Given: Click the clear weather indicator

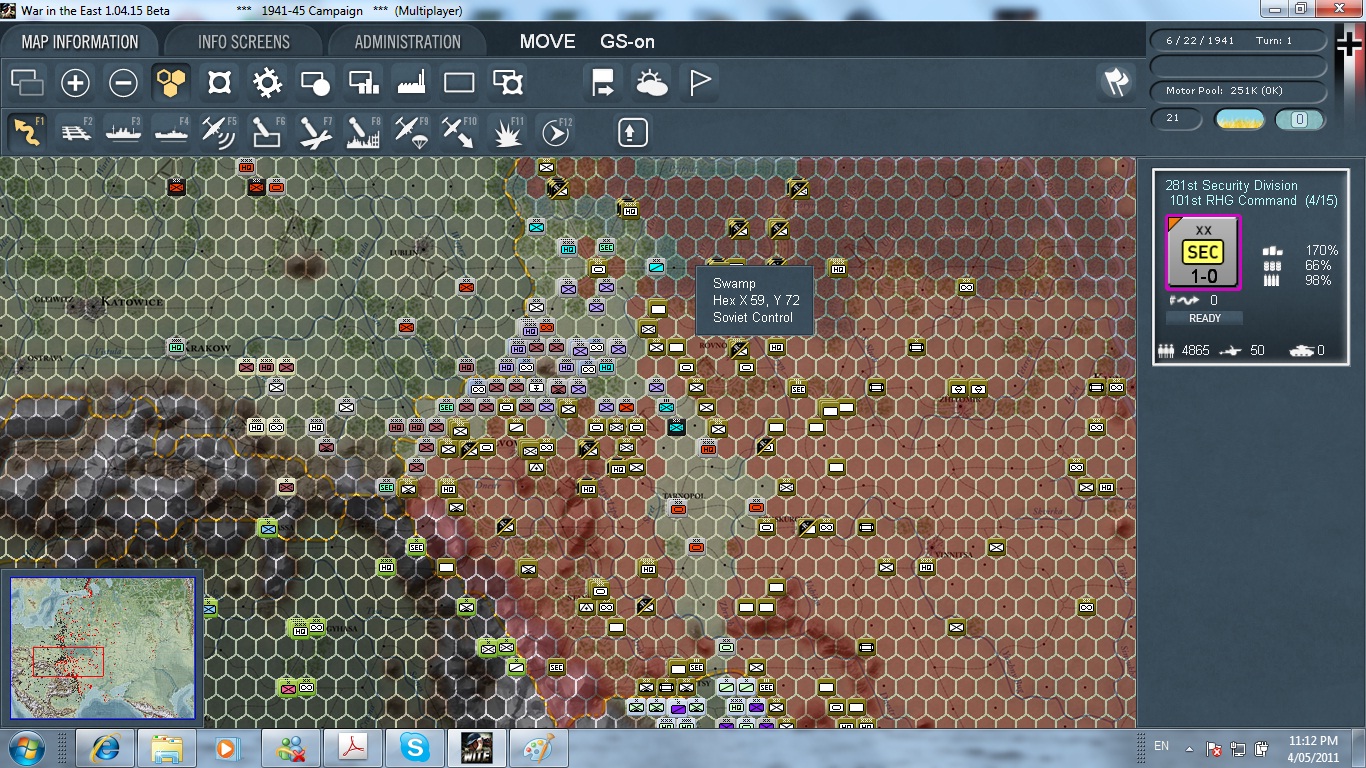Looking at the screenshot, I should pyautogui.click(x=1239, y=119).
